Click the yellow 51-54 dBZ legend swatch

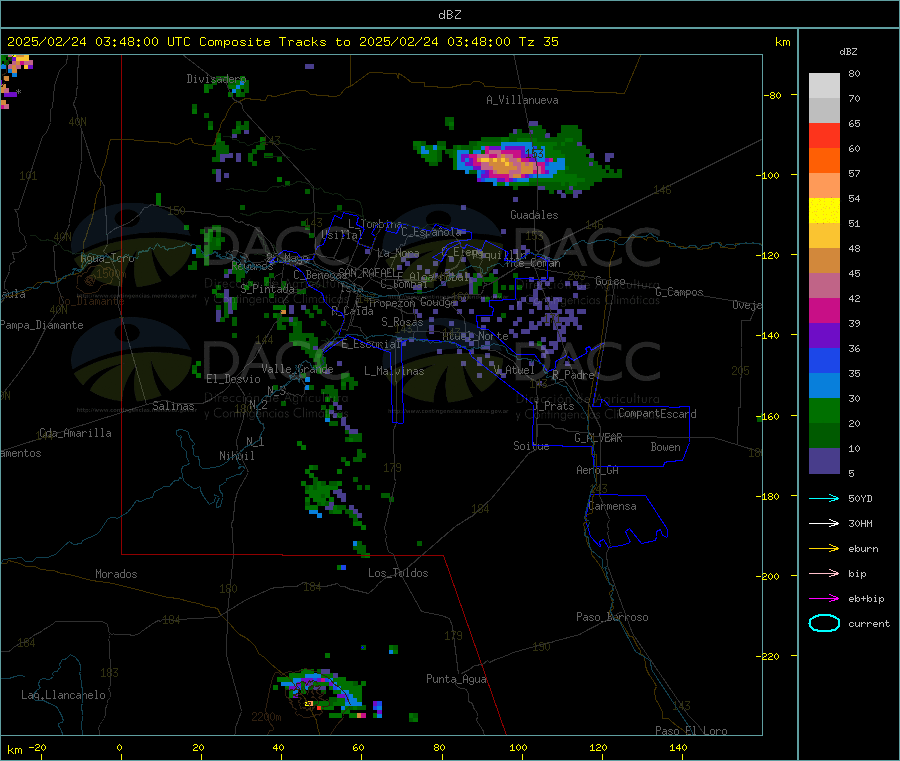coord(824,211)
